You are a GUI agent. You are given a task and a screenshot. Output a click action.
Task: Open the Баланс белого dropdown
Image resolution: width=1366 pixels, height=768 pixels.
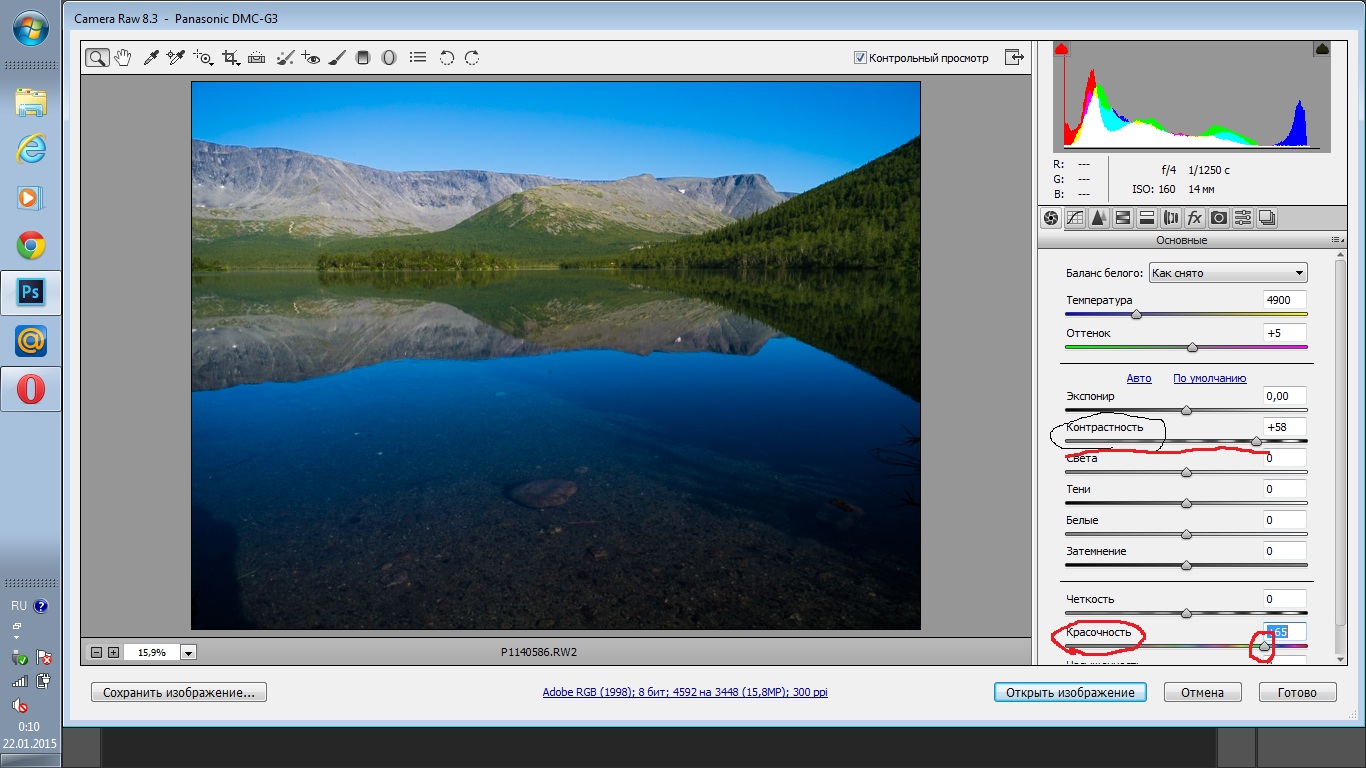click(1228, 273)
